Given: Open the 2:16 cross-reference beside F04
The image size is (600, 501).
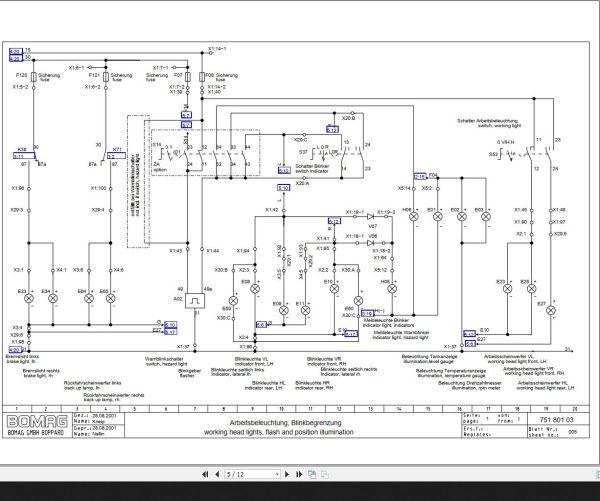Looking at the screenshot, I should coord(420,176).
